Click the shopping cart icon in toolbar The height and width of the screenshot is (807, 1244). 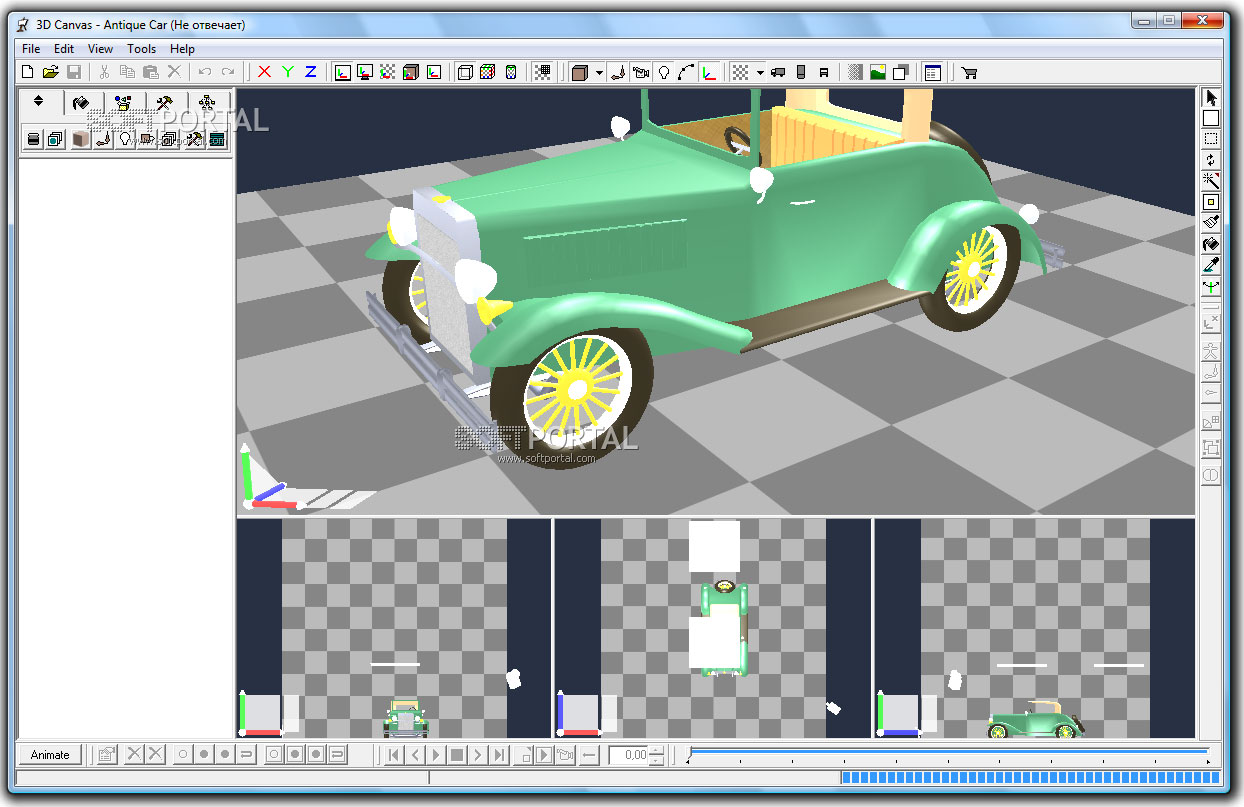[x=968, y=72]
